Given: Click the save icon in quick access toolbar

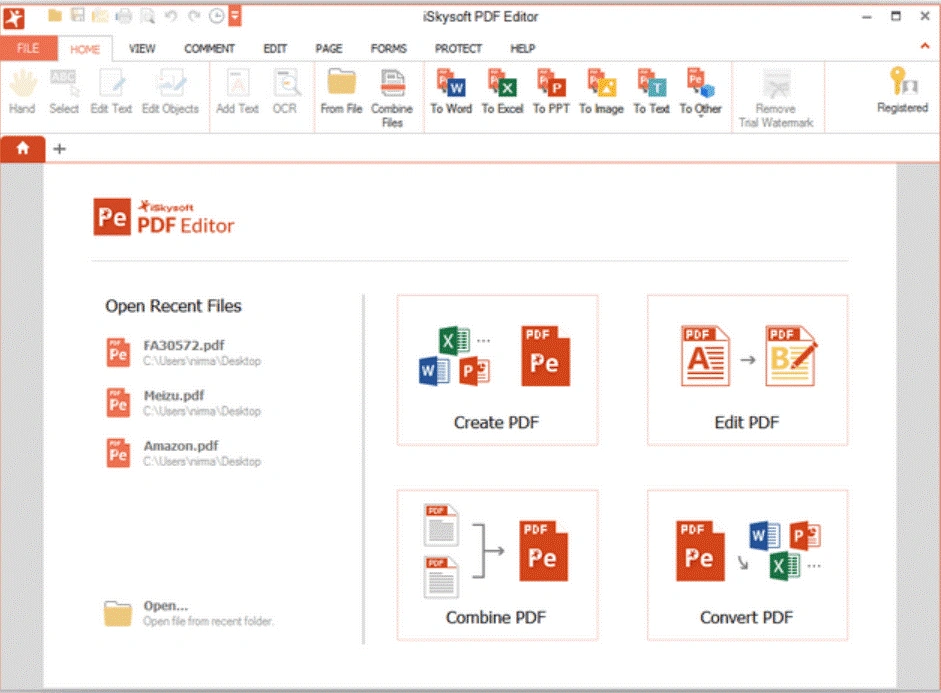Looking at the screenshot, I should (77, 16).
